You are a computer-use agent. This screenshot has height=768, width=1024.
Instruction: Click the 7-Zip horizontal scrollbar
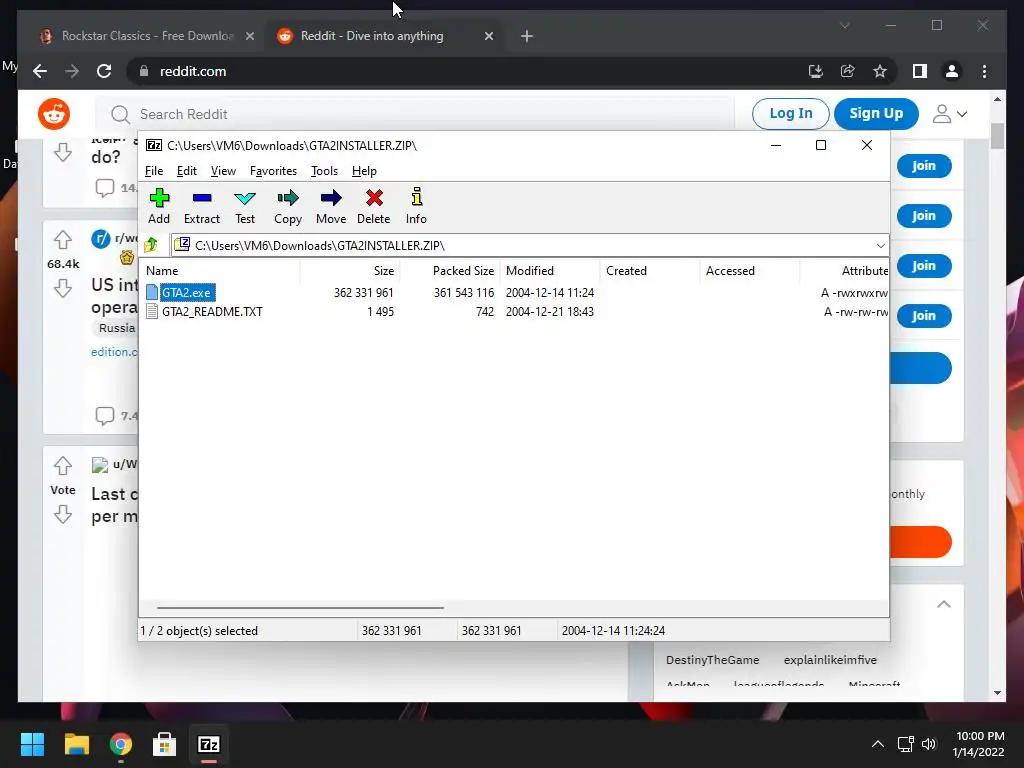pyautogui.click(x=300, y=607)
